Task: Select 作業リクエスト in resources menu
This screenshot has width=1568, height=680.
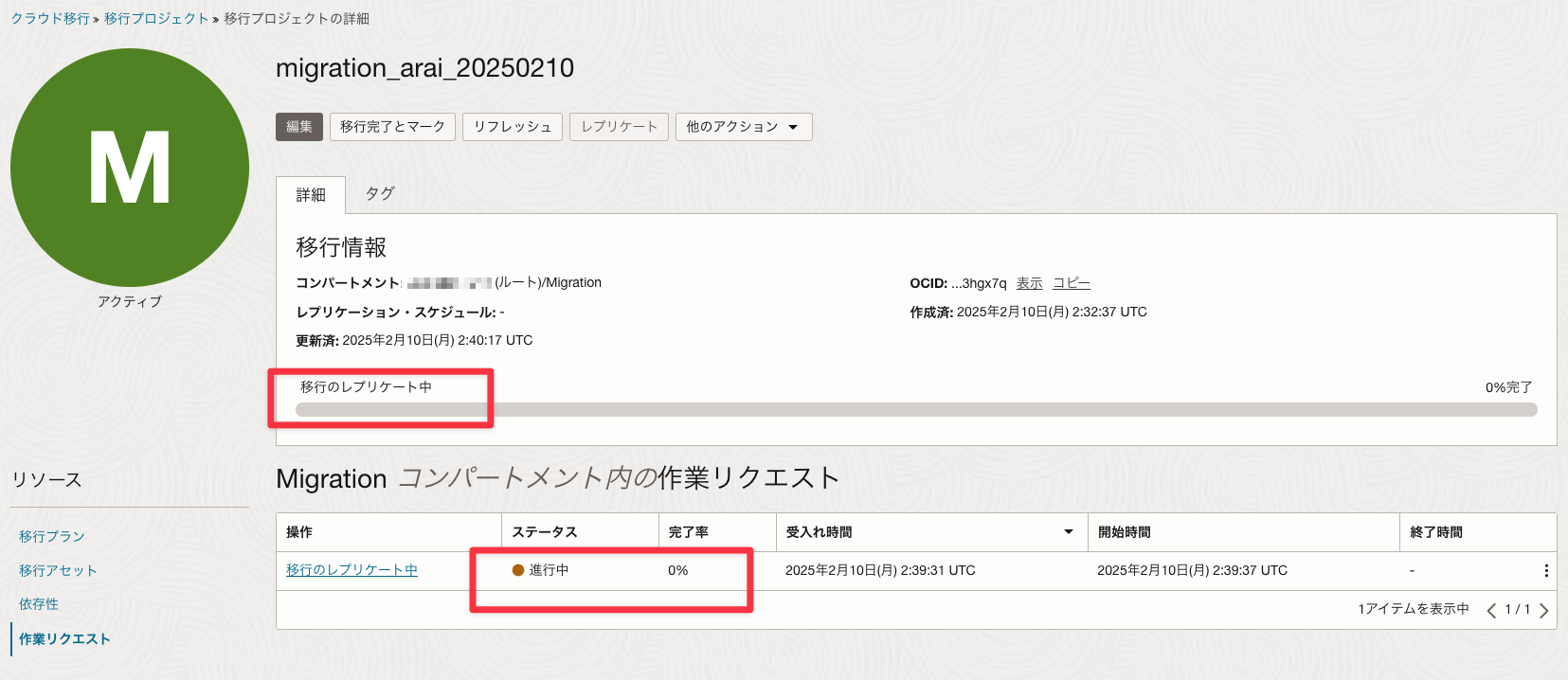Action: click(x=64, y=639)
